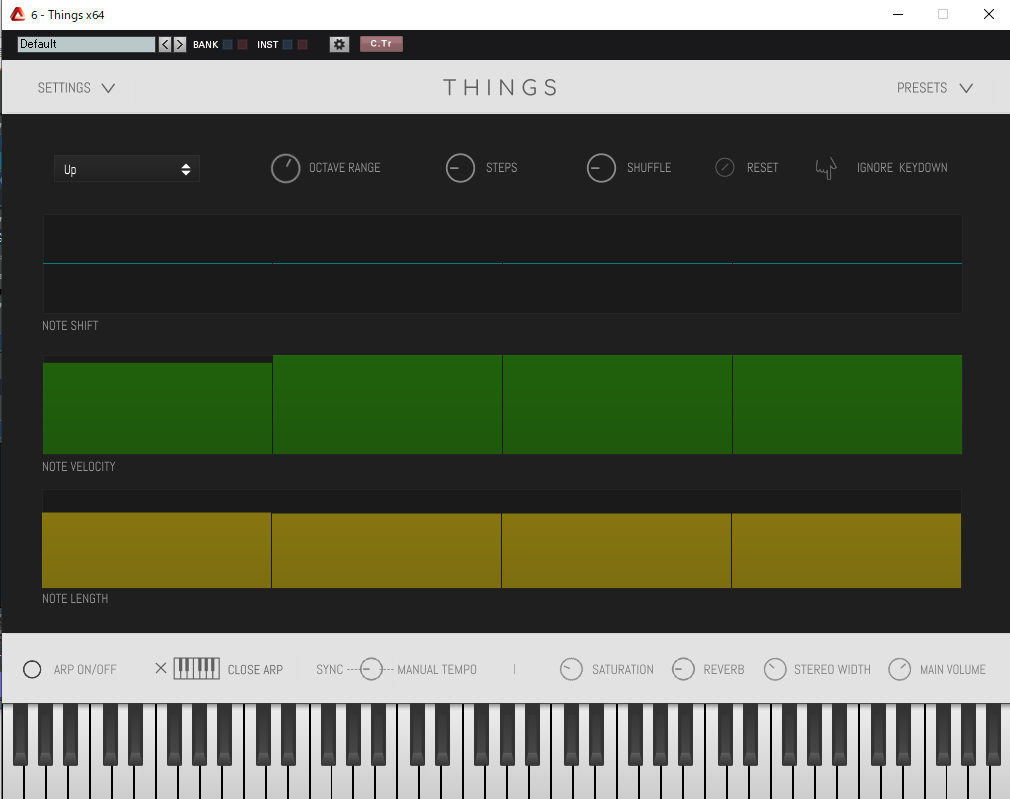This screenshot has width=1010, height=799.
Task: Click the red INST square button
Action: click(303, 44)
